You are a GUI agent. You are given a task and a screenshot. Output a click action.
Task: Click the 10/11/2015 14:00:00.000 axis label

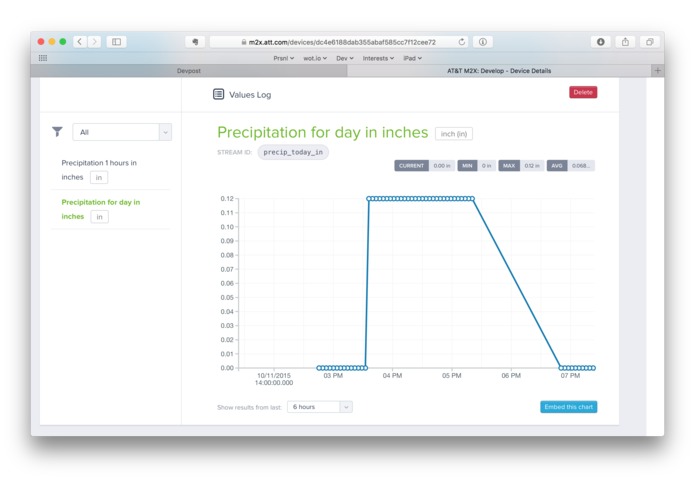click(x=274, y=379)
